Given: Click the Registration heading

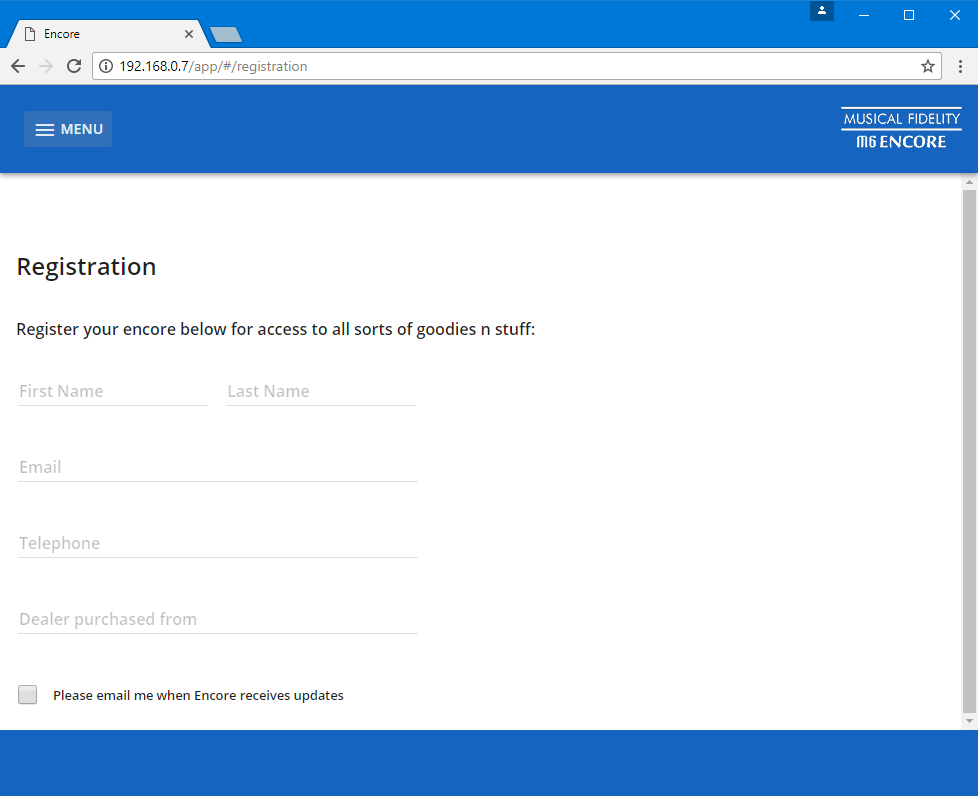Looking at the screenshot, I should point(86,267).
